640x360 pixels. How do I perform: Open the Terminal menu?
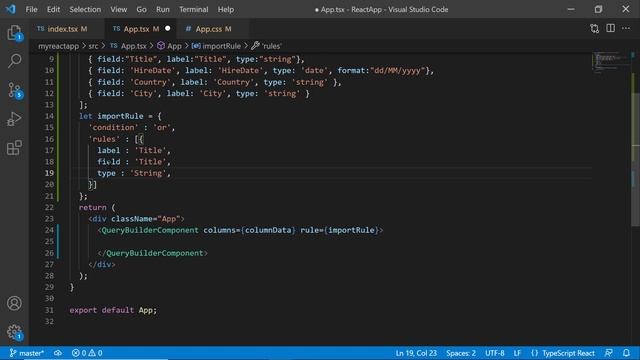click(193, 9)
